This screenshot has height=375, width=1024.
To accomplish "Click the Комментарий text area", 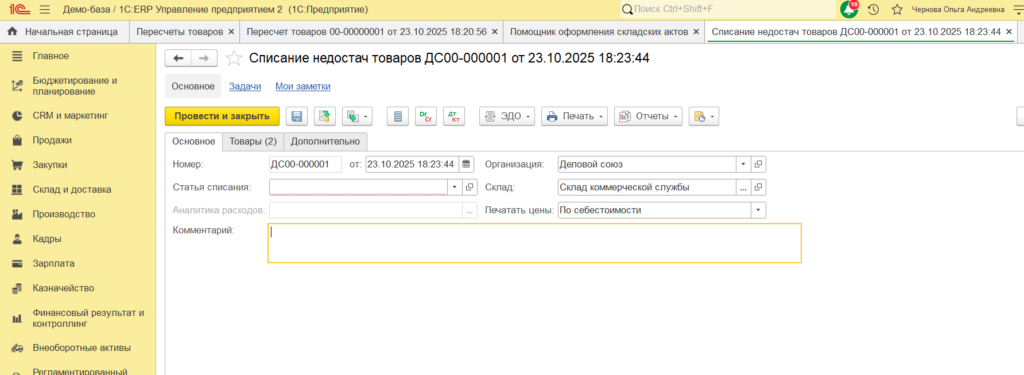I will click(534, 243).
